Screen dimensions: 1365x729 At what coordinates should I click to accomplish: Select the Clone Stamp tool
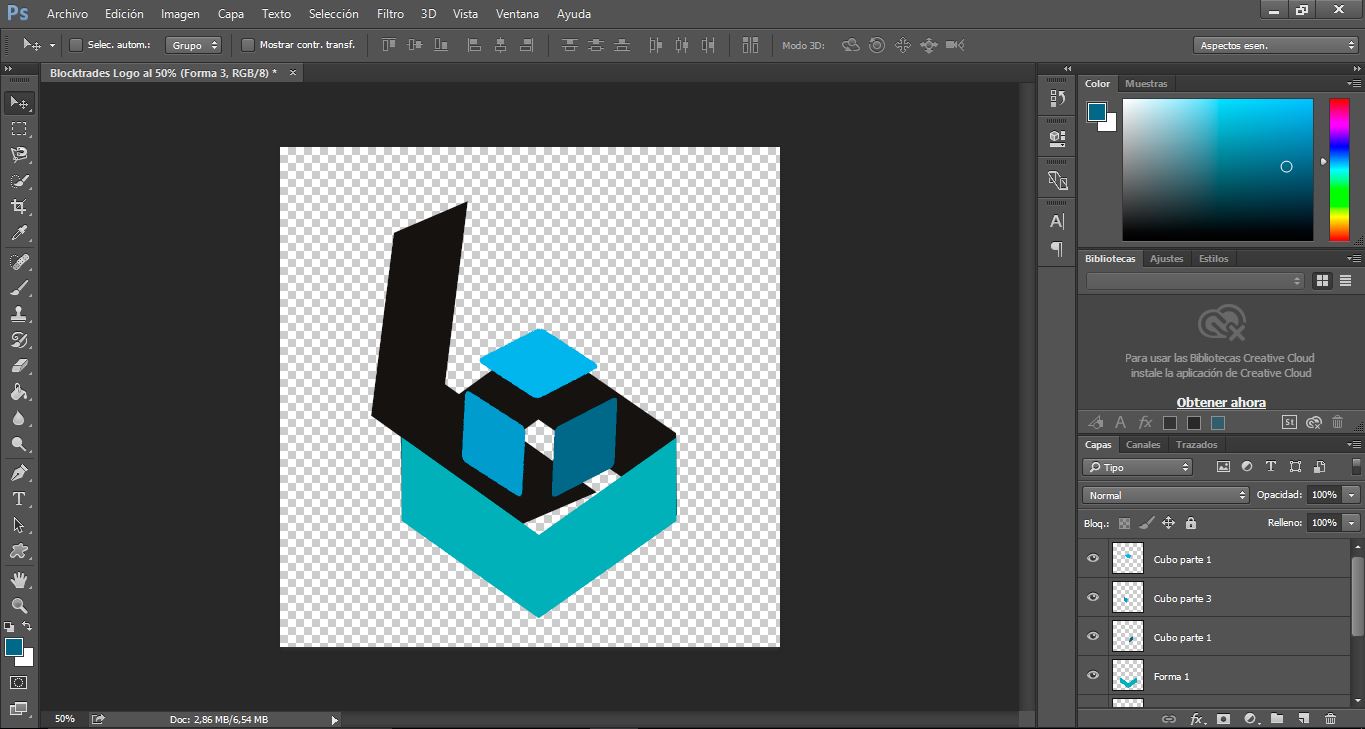click(x=19, y=314)
